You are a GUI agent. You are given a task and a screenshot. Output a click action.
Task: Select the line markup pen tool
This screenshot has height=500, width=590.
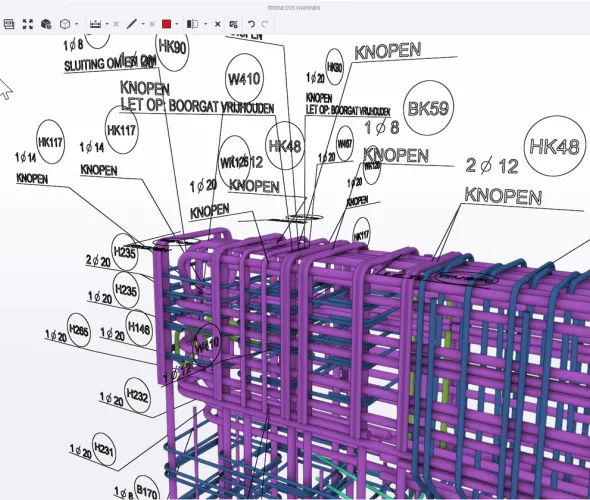(131, 24)
